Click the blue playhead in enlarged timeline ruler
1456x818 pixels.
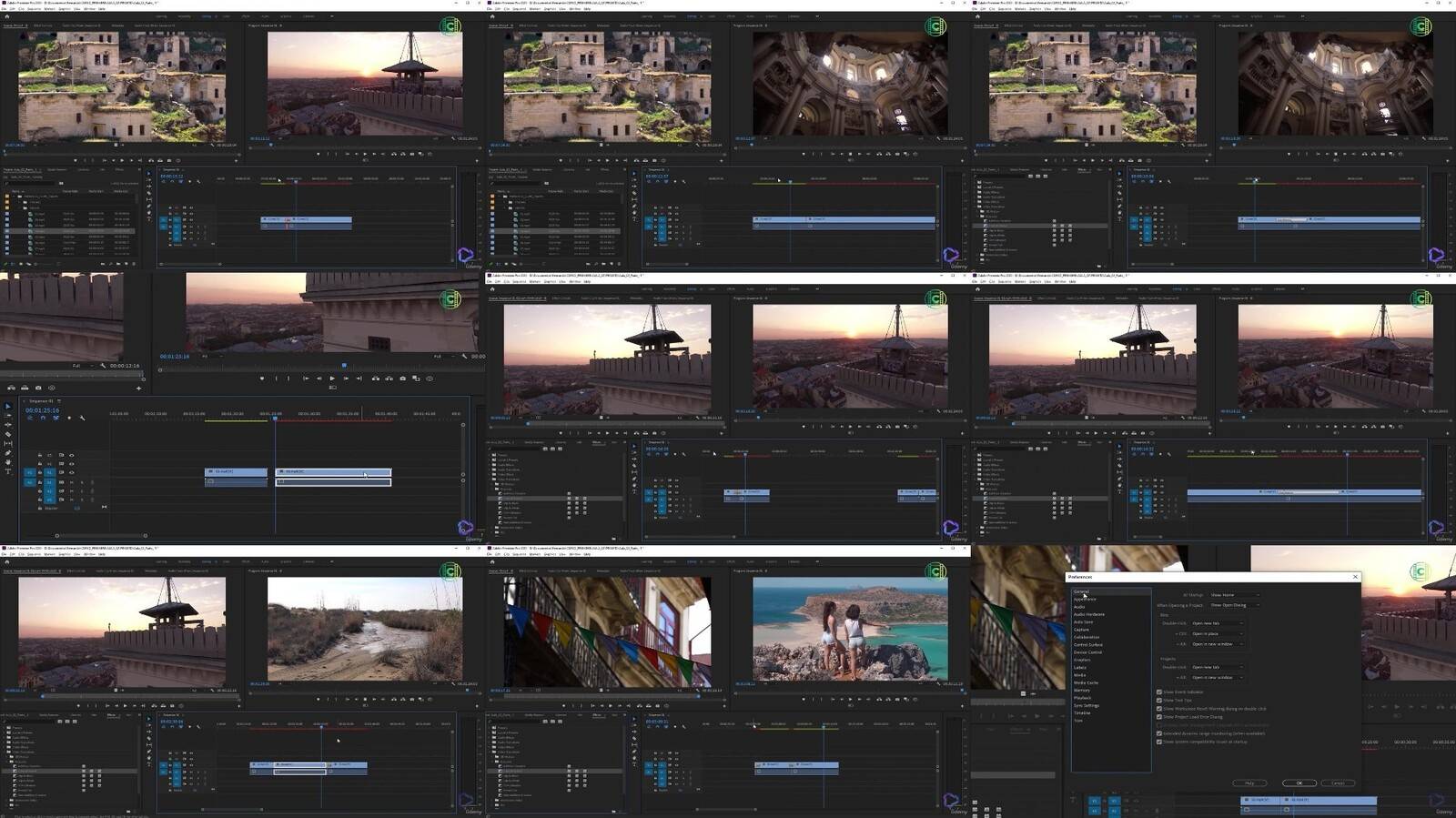pos(275,418)
